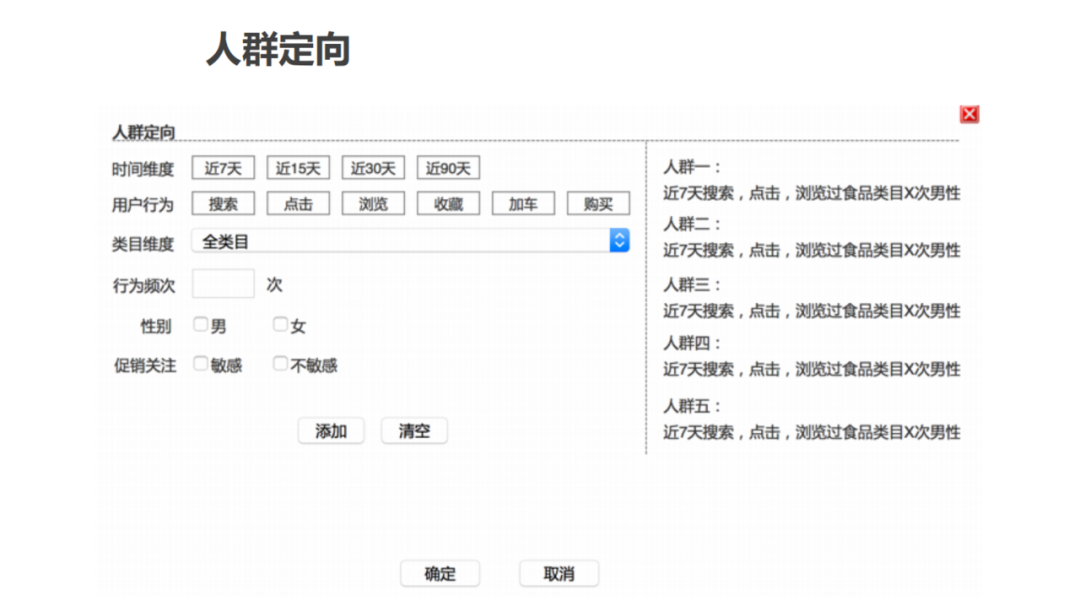Image resolution: width=1080 pixels, height=606 pixels.
Task: Click the 添加 button
Action: click(331, 431)
